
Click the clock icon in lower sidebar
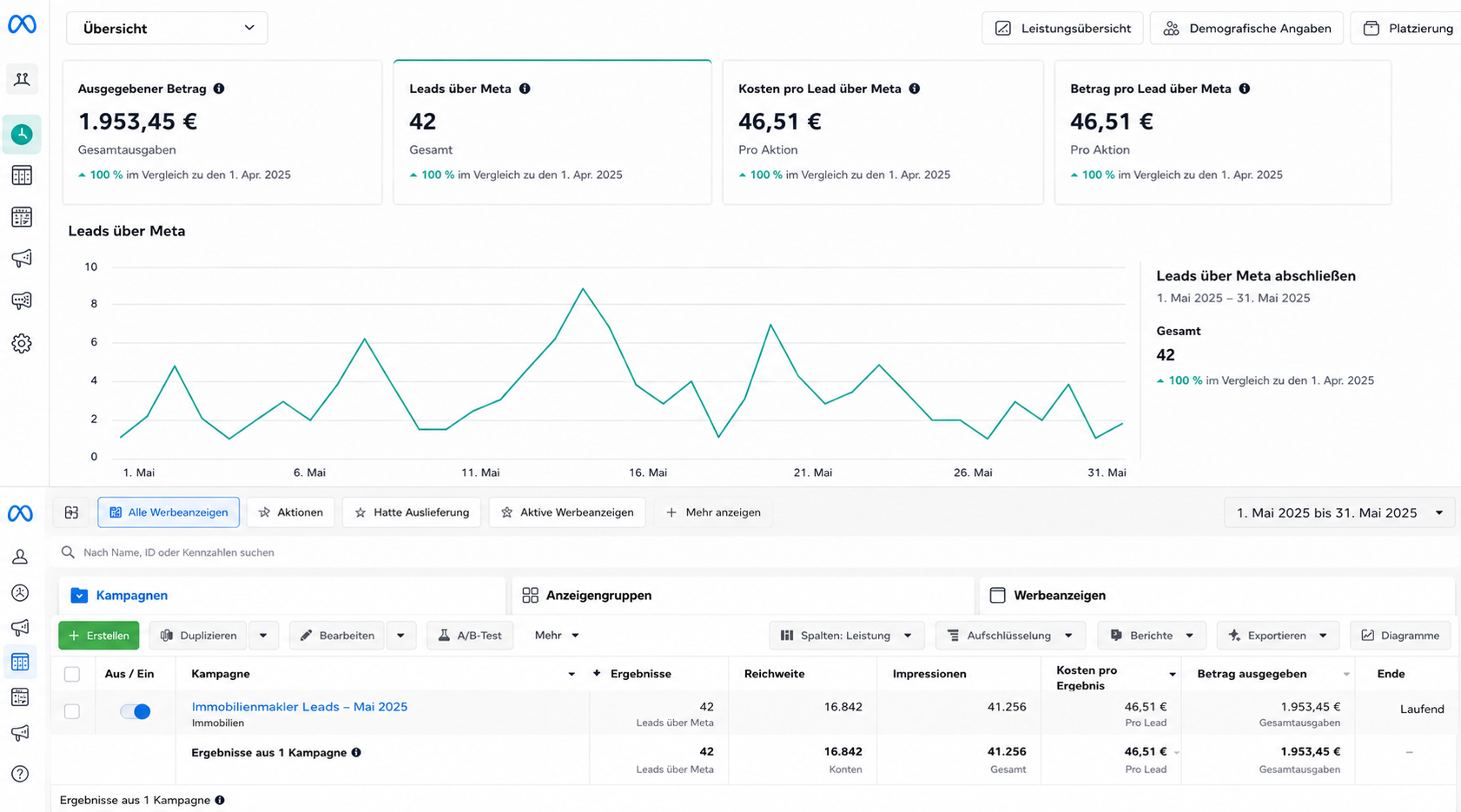20,592
